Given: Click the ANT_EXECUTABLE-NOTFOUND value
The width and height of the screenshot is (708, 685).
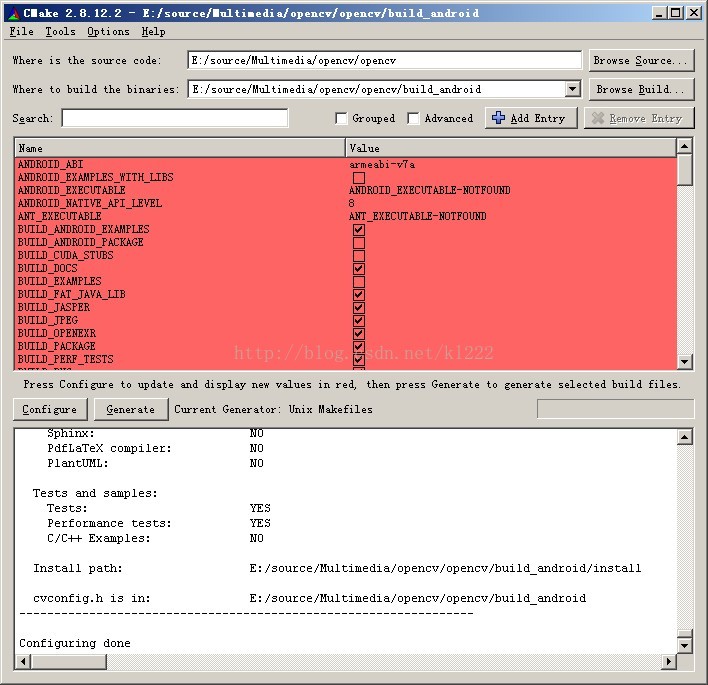Looking at the screenshot, I should (x=418, y=216).
